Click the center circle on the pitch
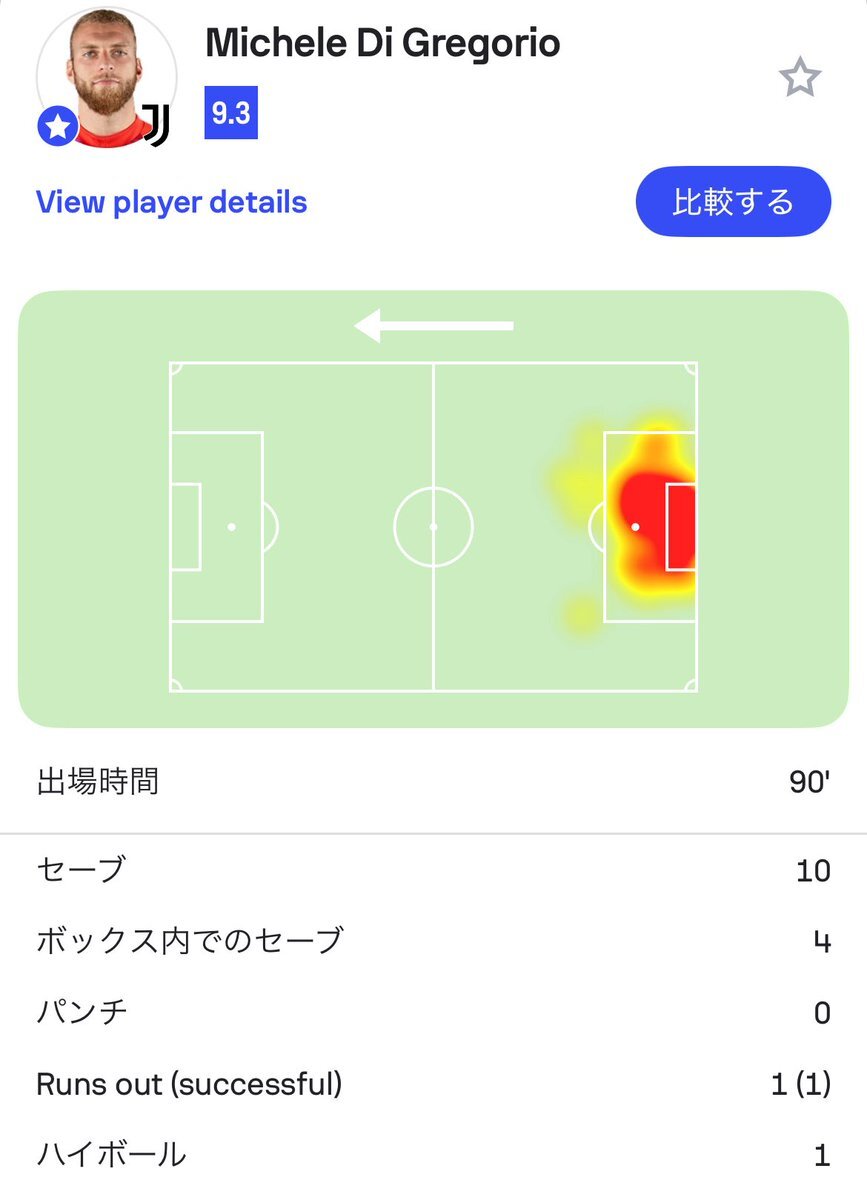This screenshot has height=1200, width=867. 433,526
